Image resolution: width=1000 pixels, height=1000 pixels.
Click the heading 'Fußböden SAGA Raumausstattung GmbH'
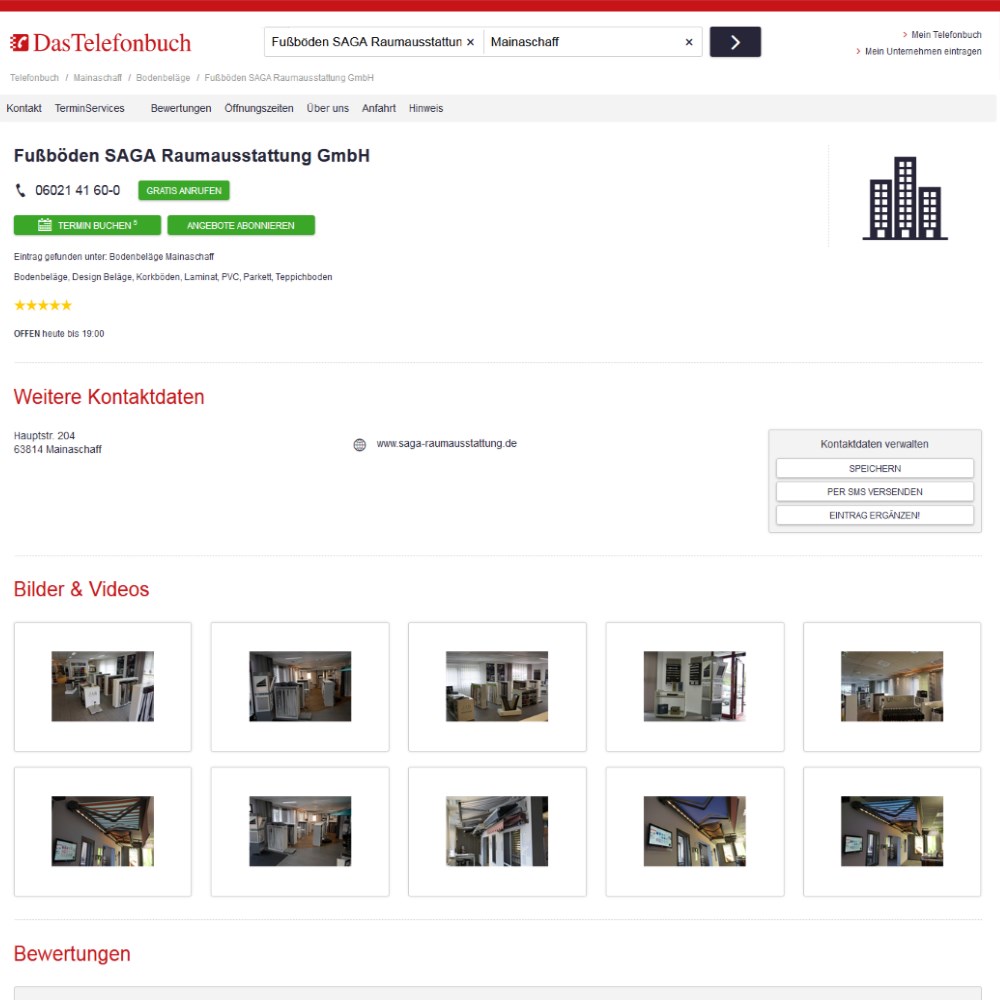[x=192, y=156]
